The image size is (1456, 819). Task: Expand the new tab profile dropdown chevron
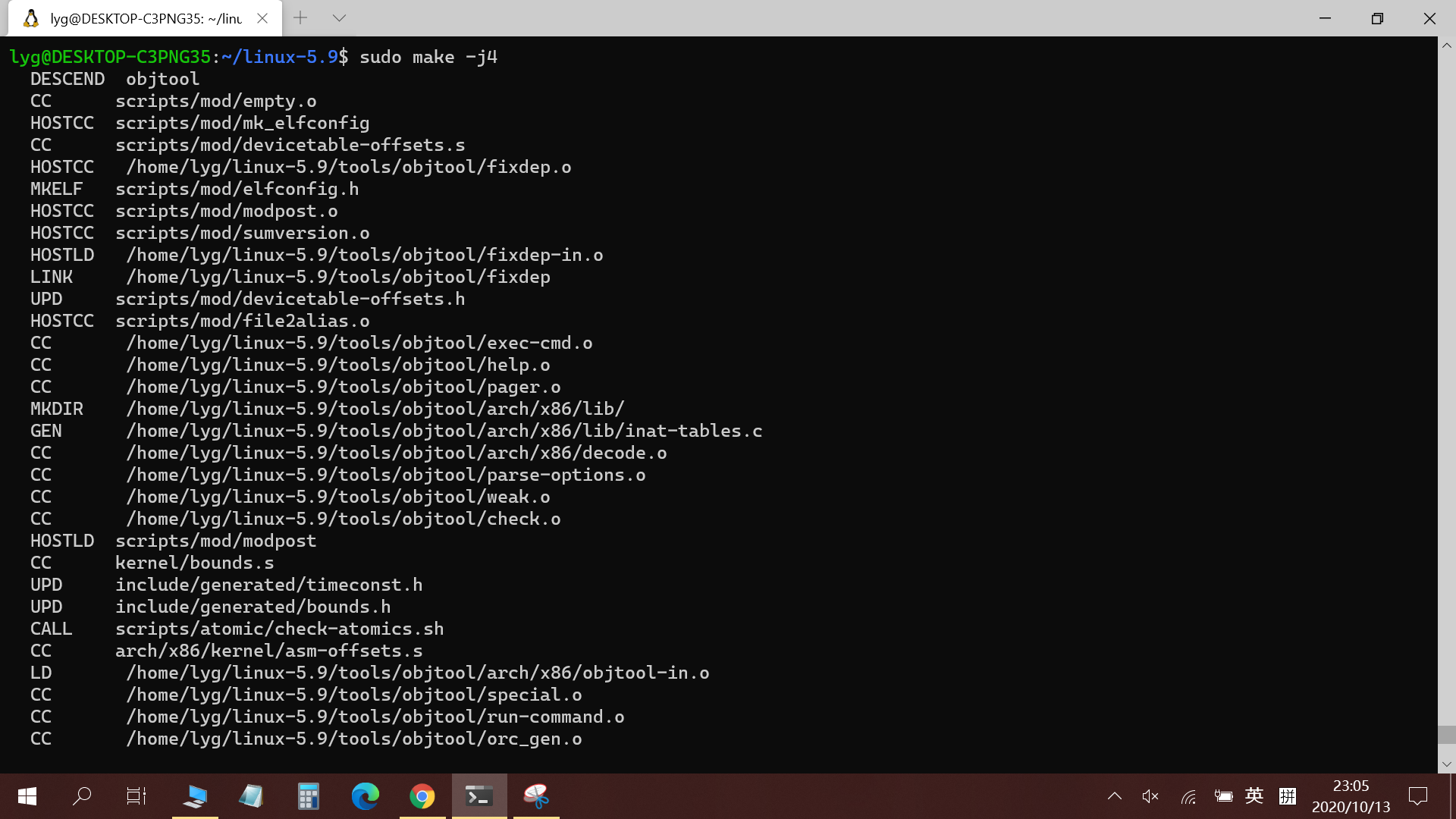339,18
